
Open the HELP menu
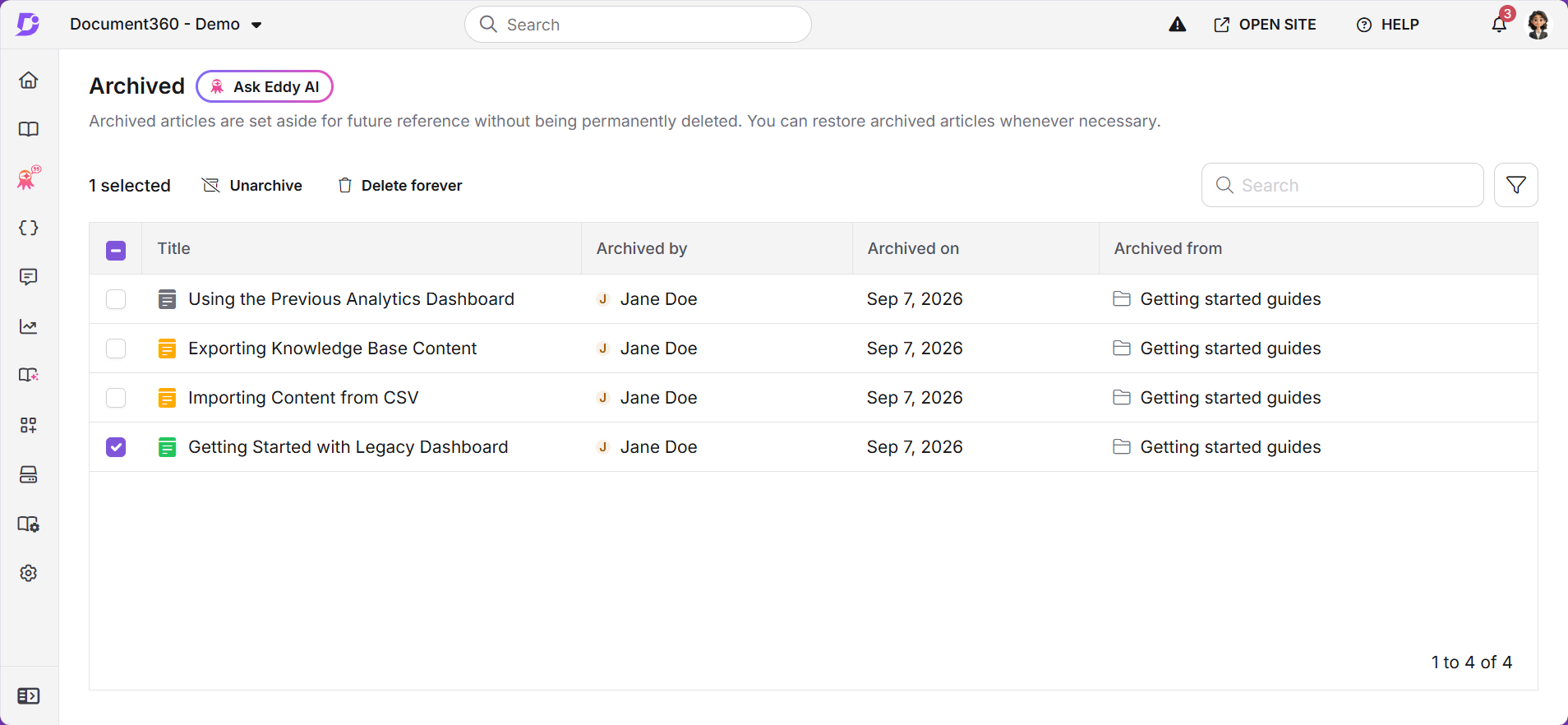(1387, 25)
